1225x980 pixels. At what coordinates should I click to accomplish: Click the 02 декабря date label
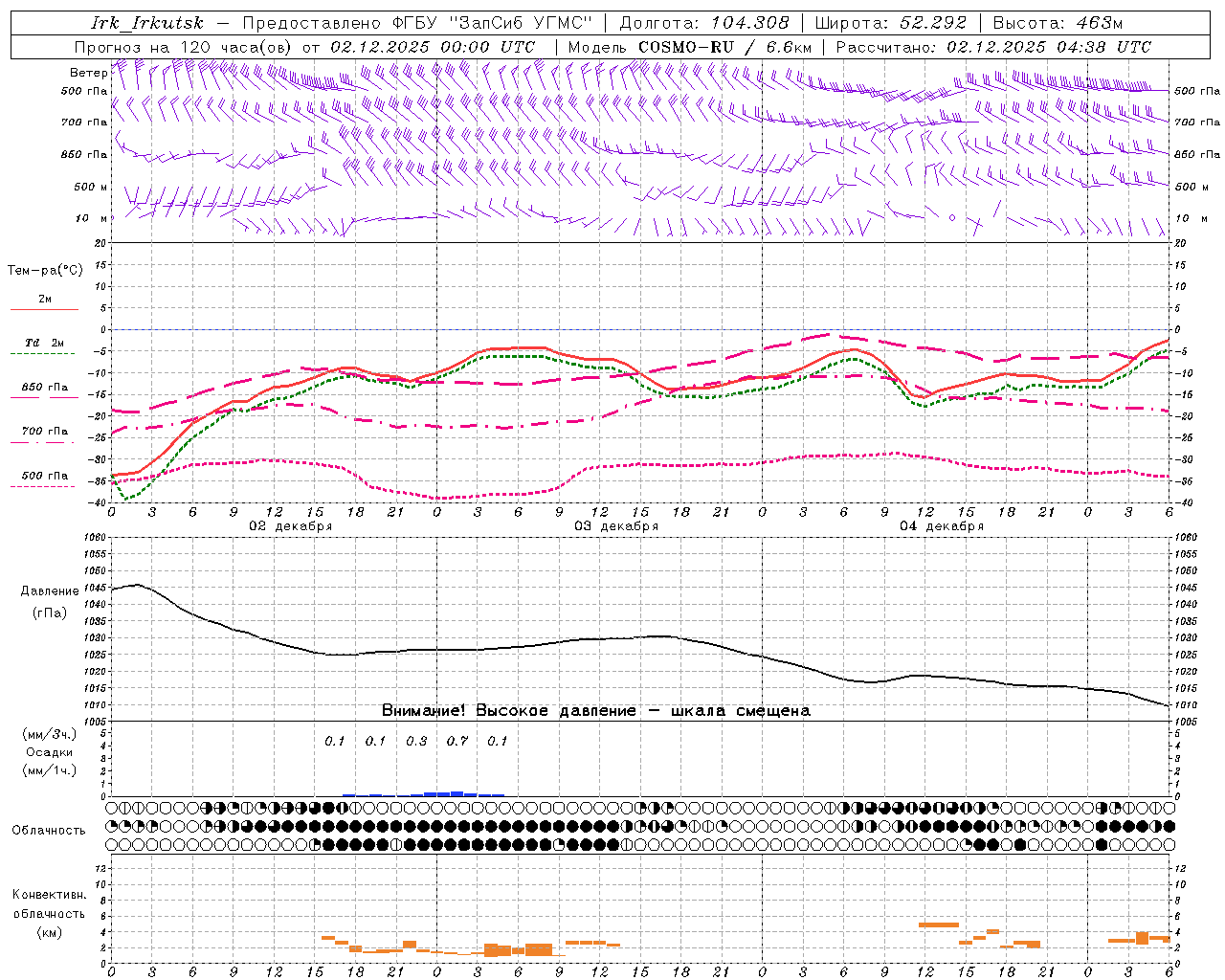click(291, 526)
